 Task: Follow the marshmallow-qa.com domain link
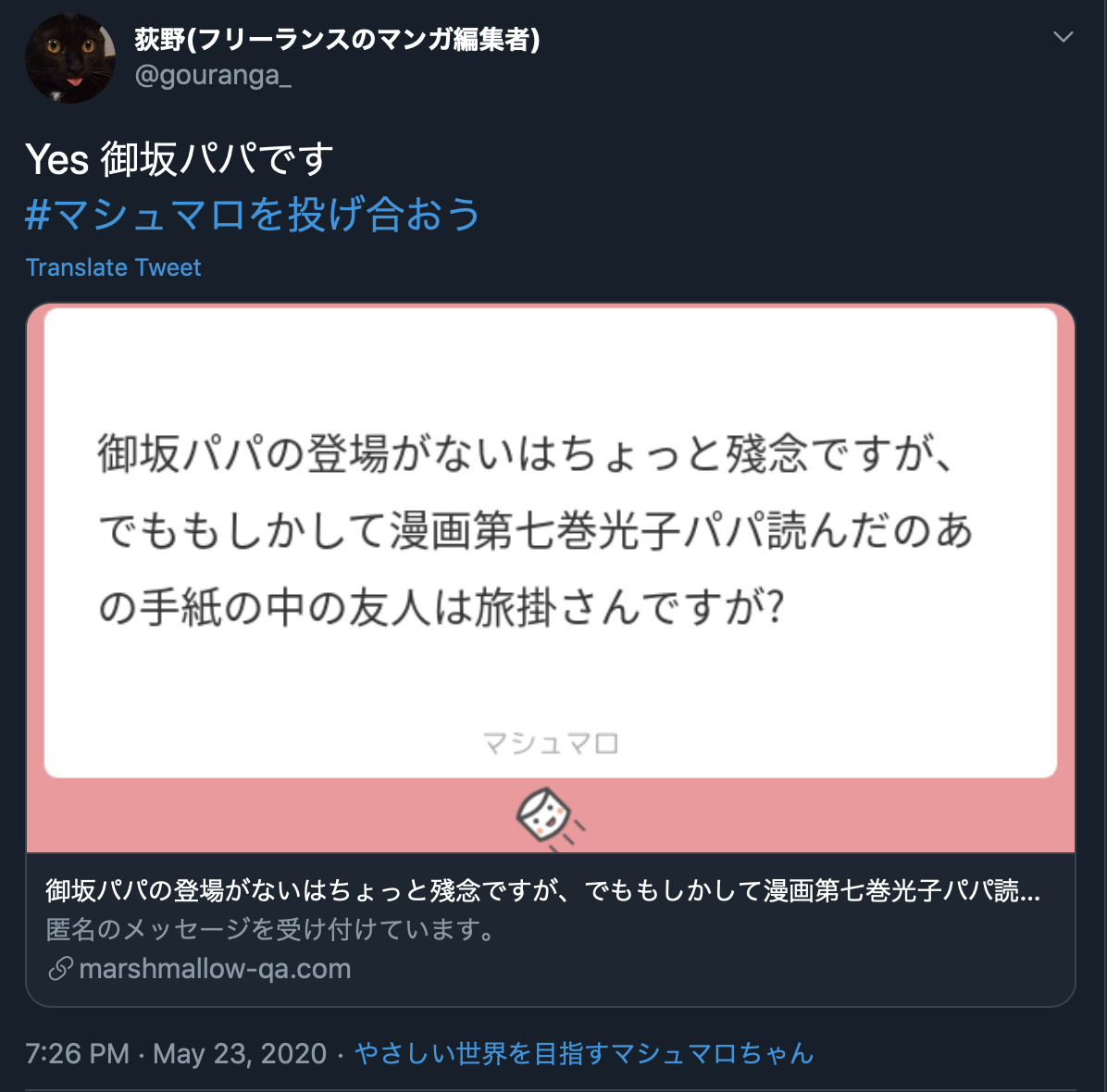pyautogui.click(x=215, y=969)
